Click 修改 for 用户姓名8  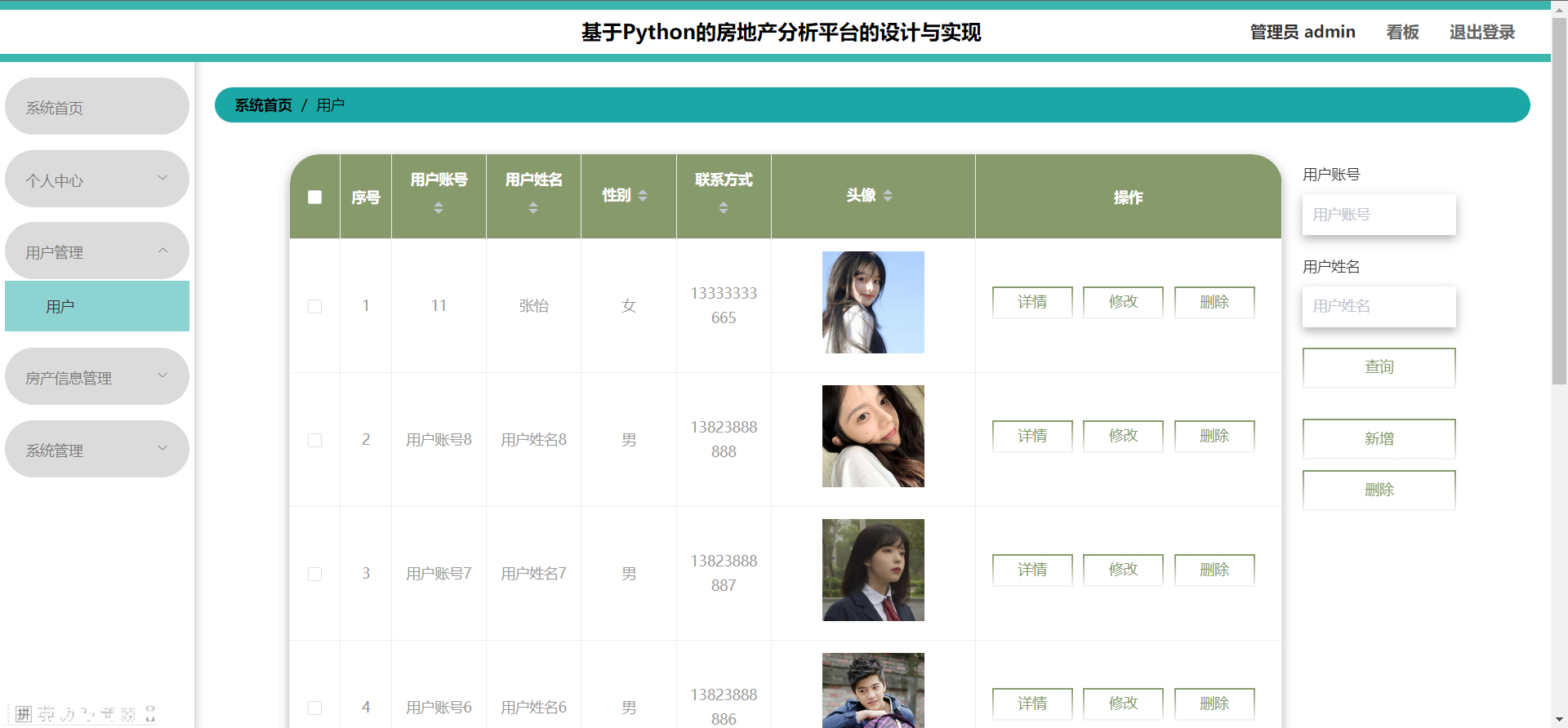(x=1123, y=436)
